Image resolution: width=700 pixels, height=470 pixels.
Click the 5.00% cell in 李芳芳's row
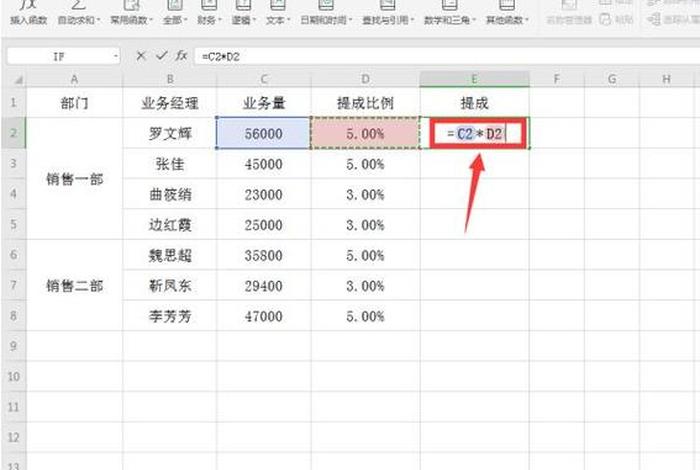(365, 316)
